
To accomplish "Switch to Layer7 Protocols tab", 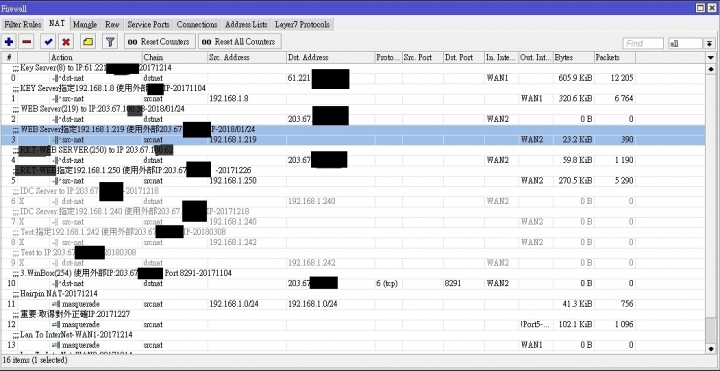I will 302,24.
